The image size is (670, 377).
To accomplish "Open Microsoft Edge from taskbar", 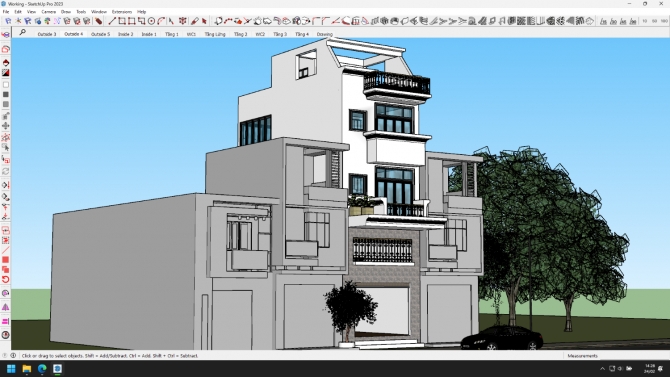I will [42, 368].
